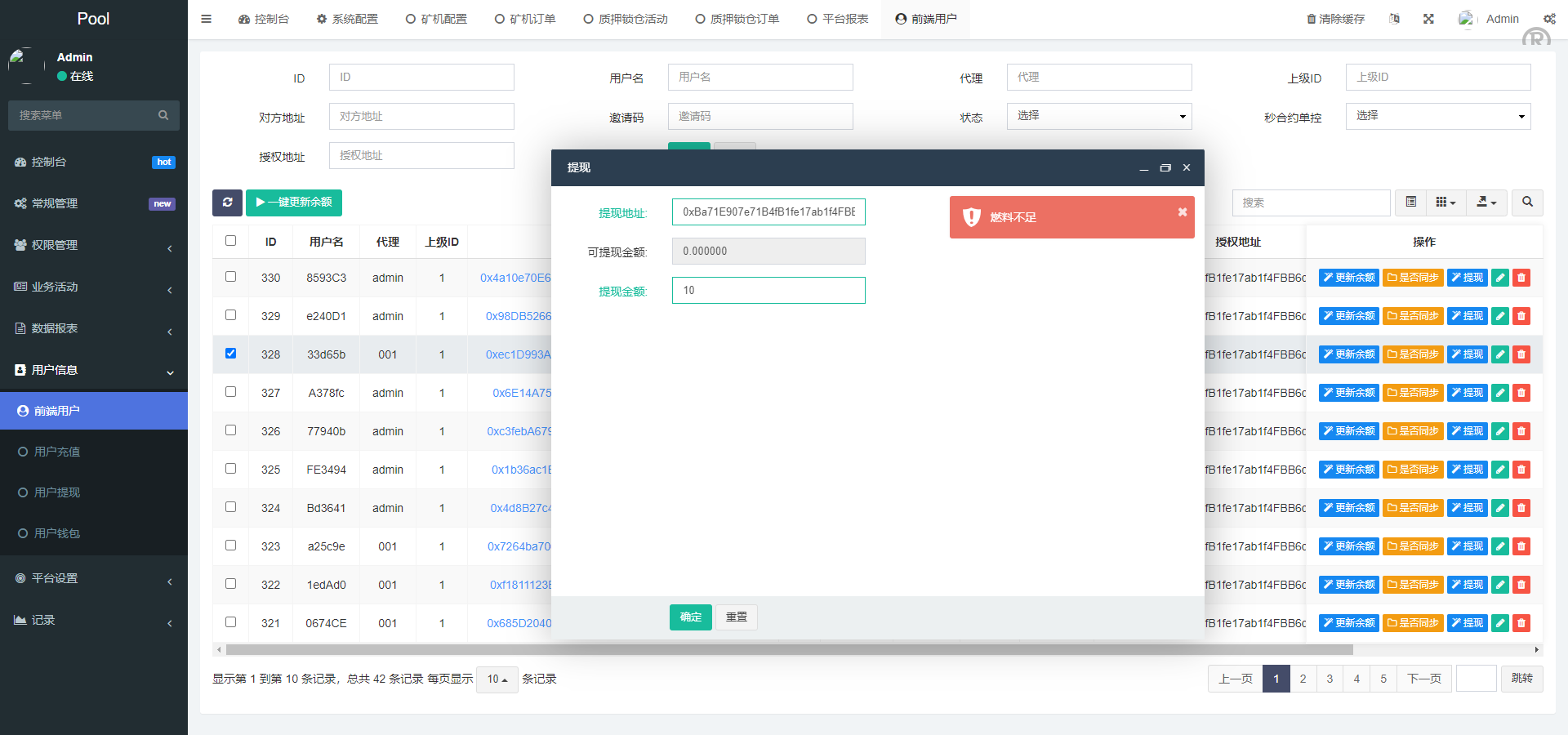Toggle the sidebar hamburger menu icon
The width and height of the screenshot is (1568, 735).
[207, 19]
